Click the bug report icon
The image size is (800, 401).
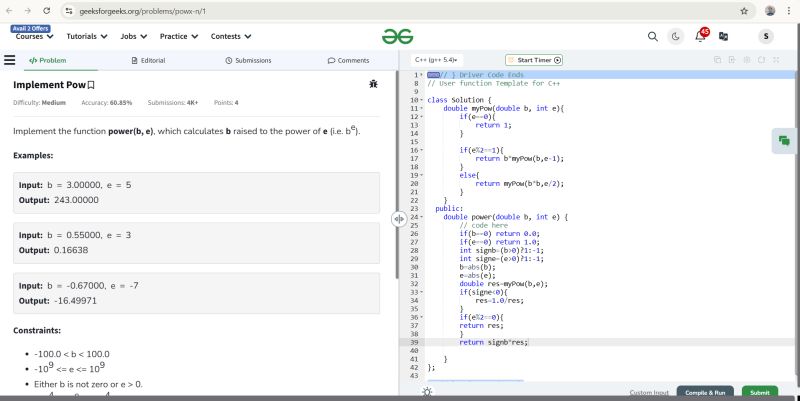pos(373,85)
